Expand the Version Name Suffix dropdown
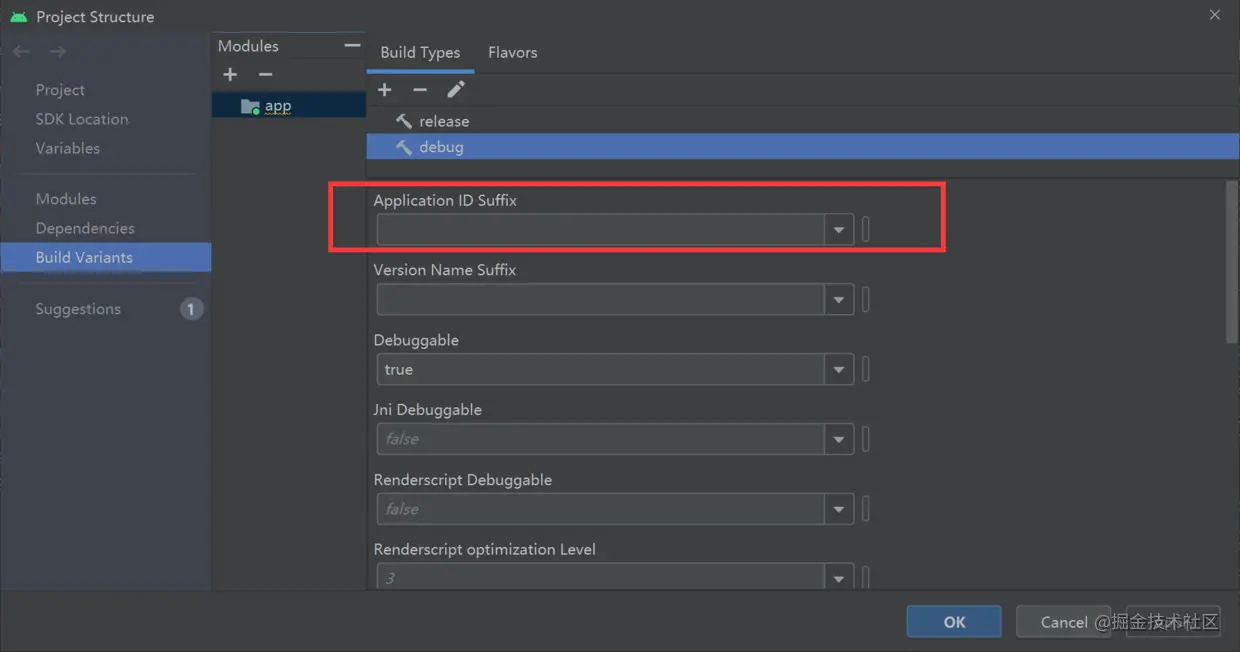This screenshot has height=652, width=1240. pyautogui.click(x=838, y=300)
